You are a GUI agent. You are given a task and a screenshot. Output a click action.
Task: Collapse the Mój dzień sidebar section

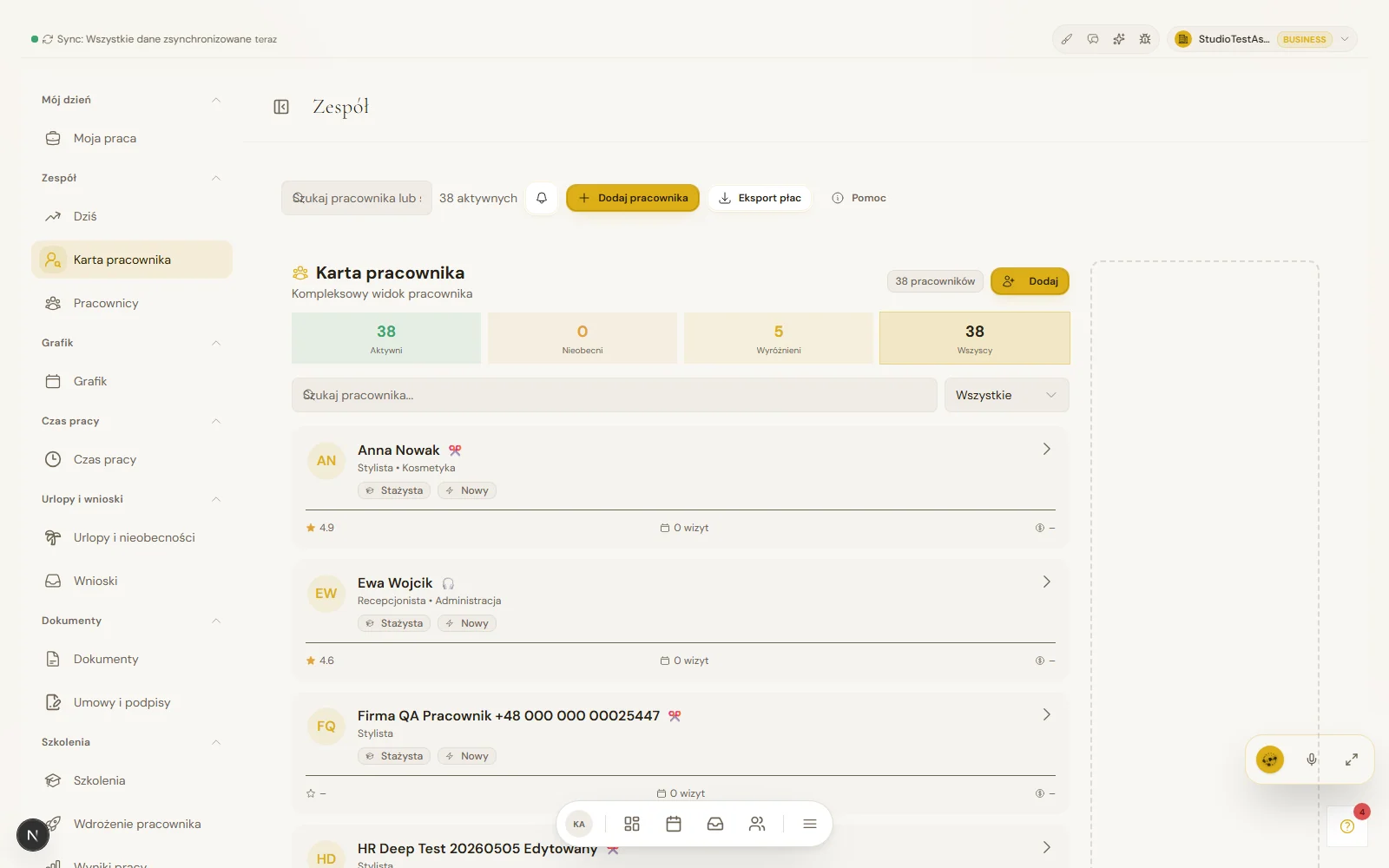[216, 100]
